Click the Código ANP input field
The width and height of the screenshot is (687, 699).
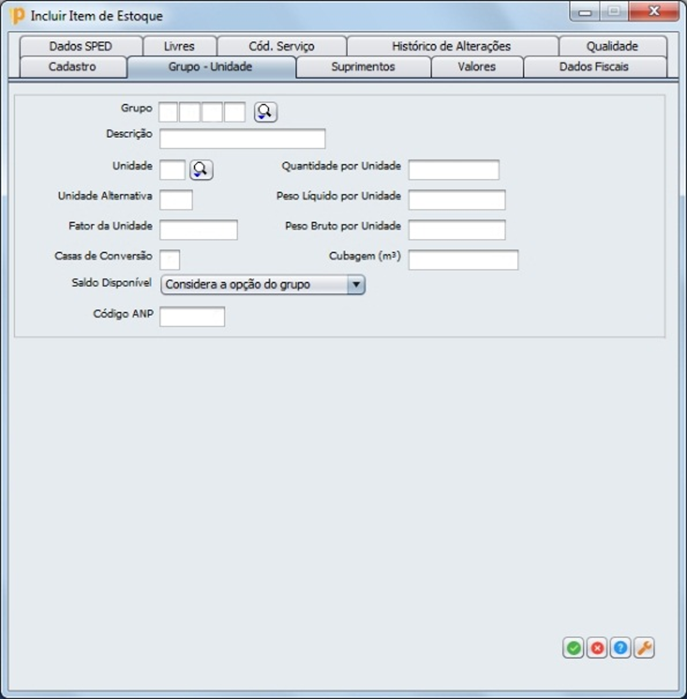click(x=192, y=317)
